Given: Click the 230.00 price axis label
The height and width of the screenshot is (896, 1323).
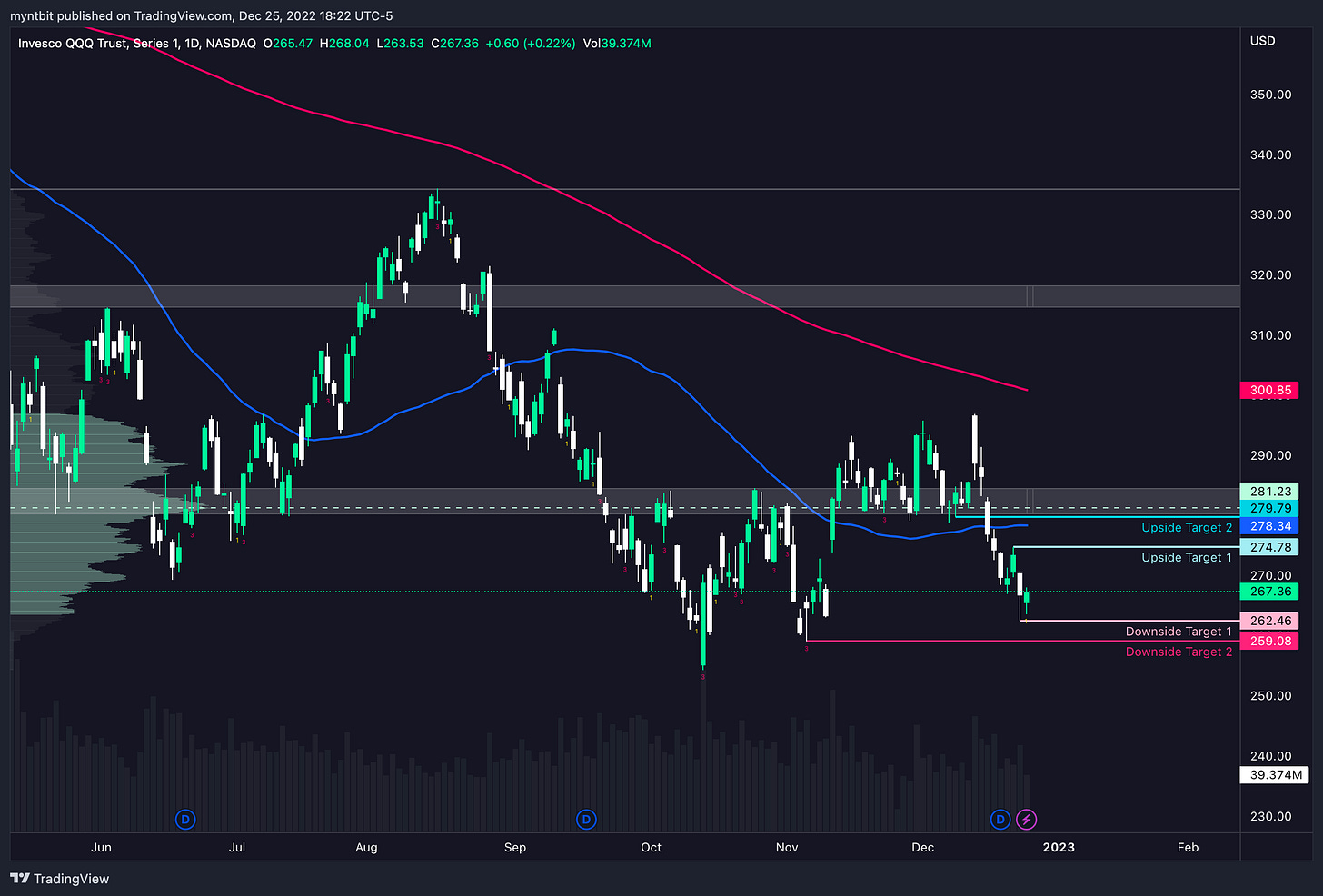Looking at the screenshot, I should coord(1270,817).
